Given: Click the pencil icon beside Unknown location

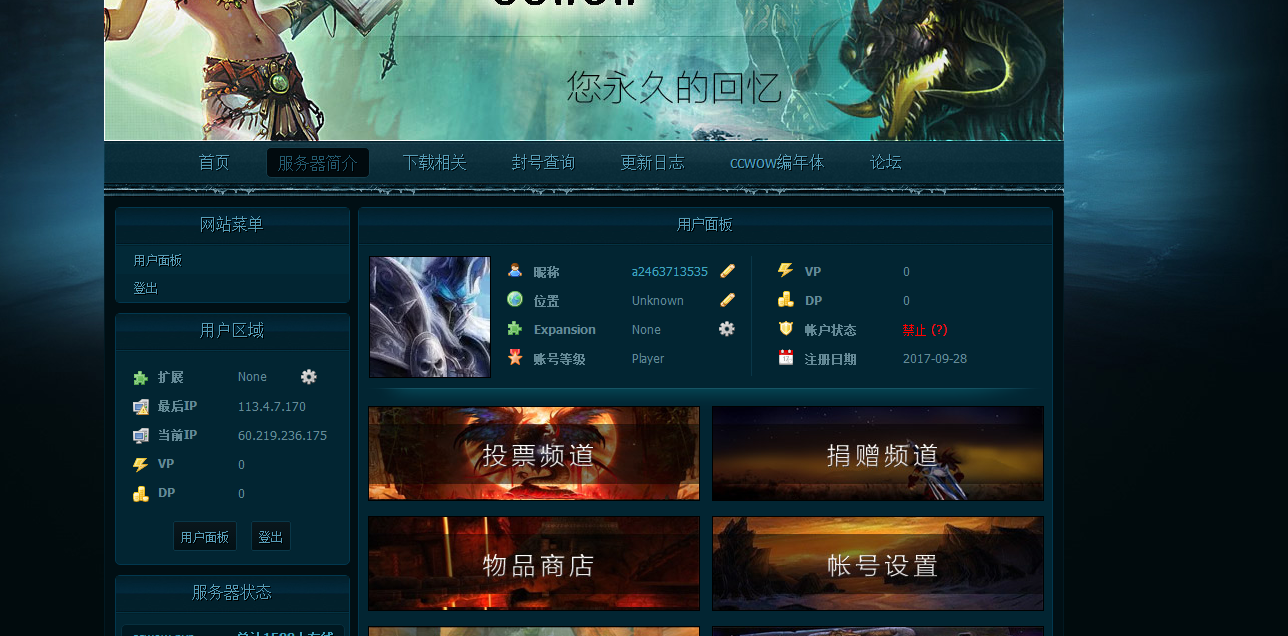Looking at the screenshot, I should [x=727, y=299].
